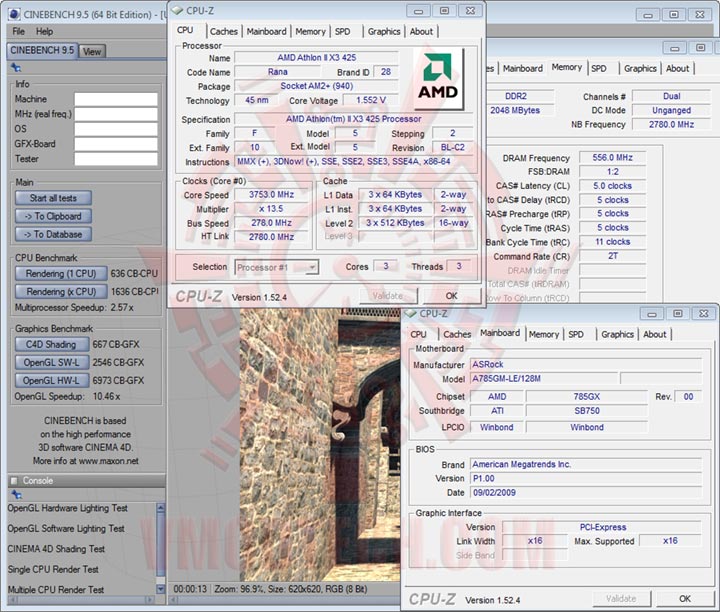Open Graphics tab in front CPU-Z window
The width and height of the screenshot is (720, 612).
[x=384, y=31]
